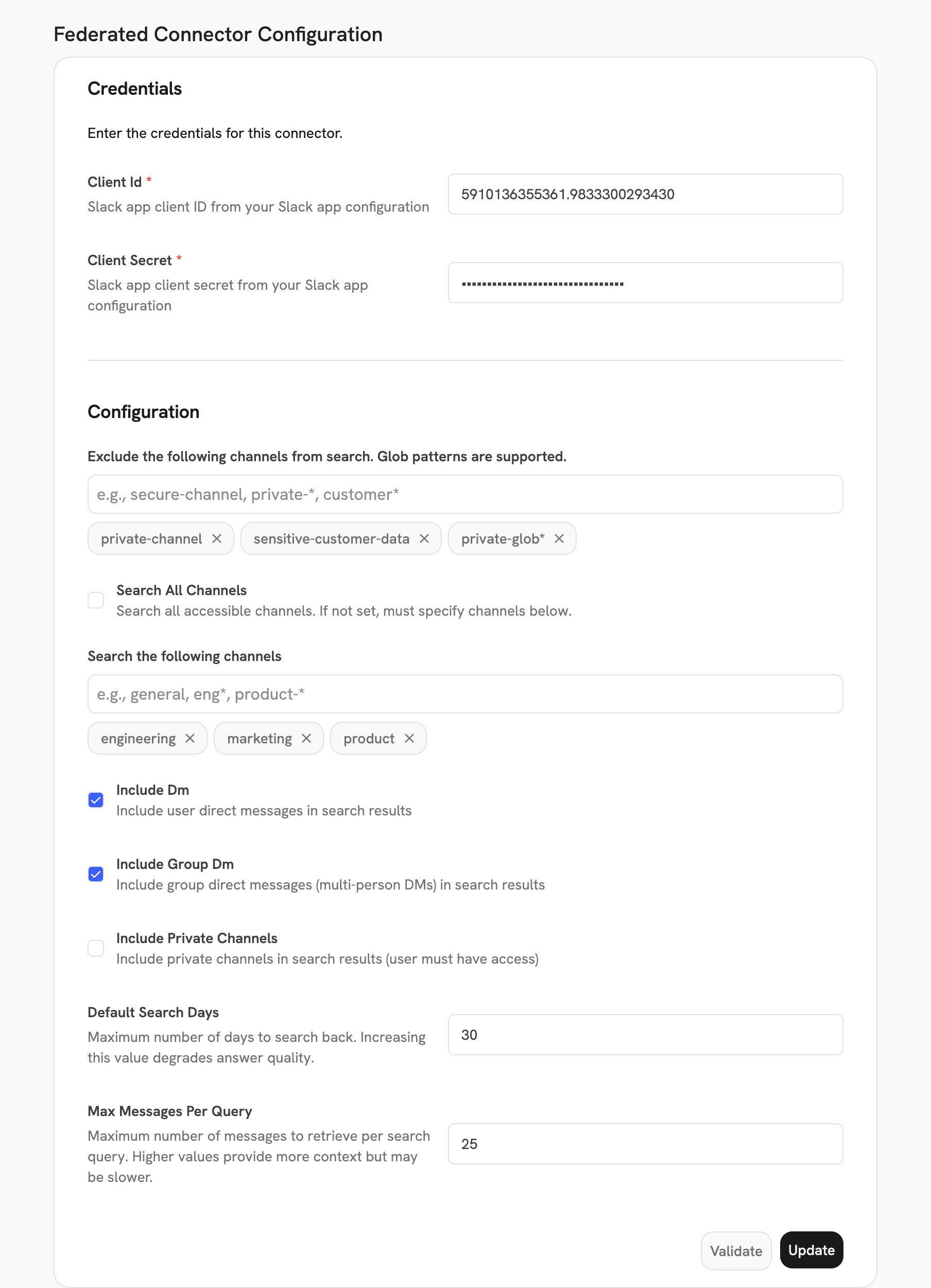The width and height of the screenshot is (931, 1288).
Task: Remove the marketing channel chip
Action: coord(306,738)
